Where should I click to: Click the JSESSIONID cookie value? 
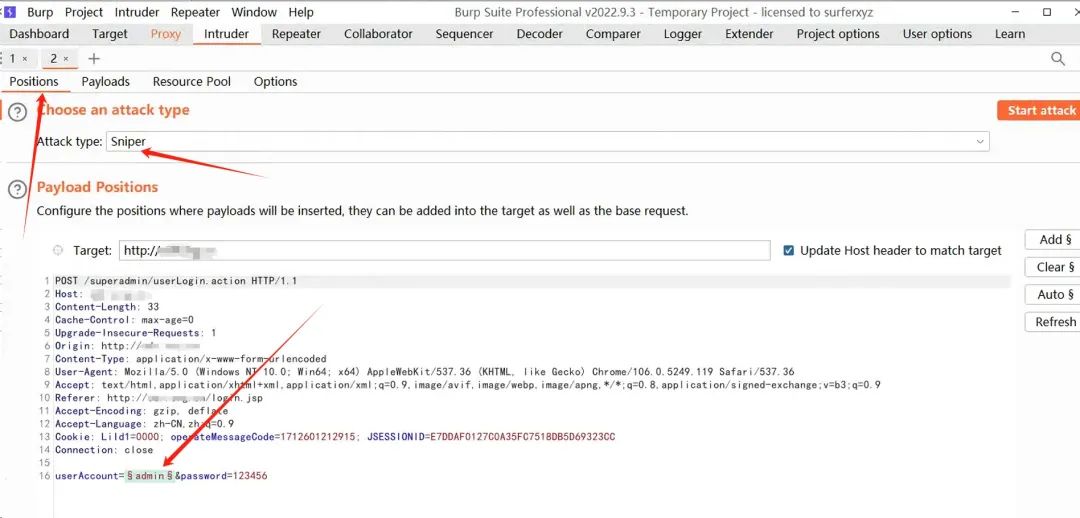click(522, 438)
